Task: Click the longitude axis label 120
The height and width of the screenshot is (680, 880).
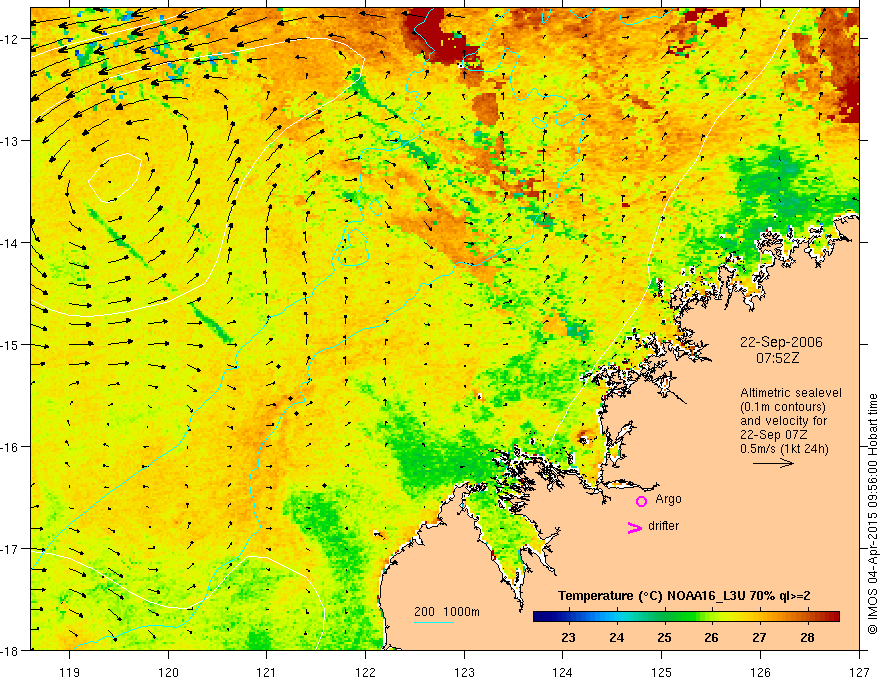Action: [168, 672]
